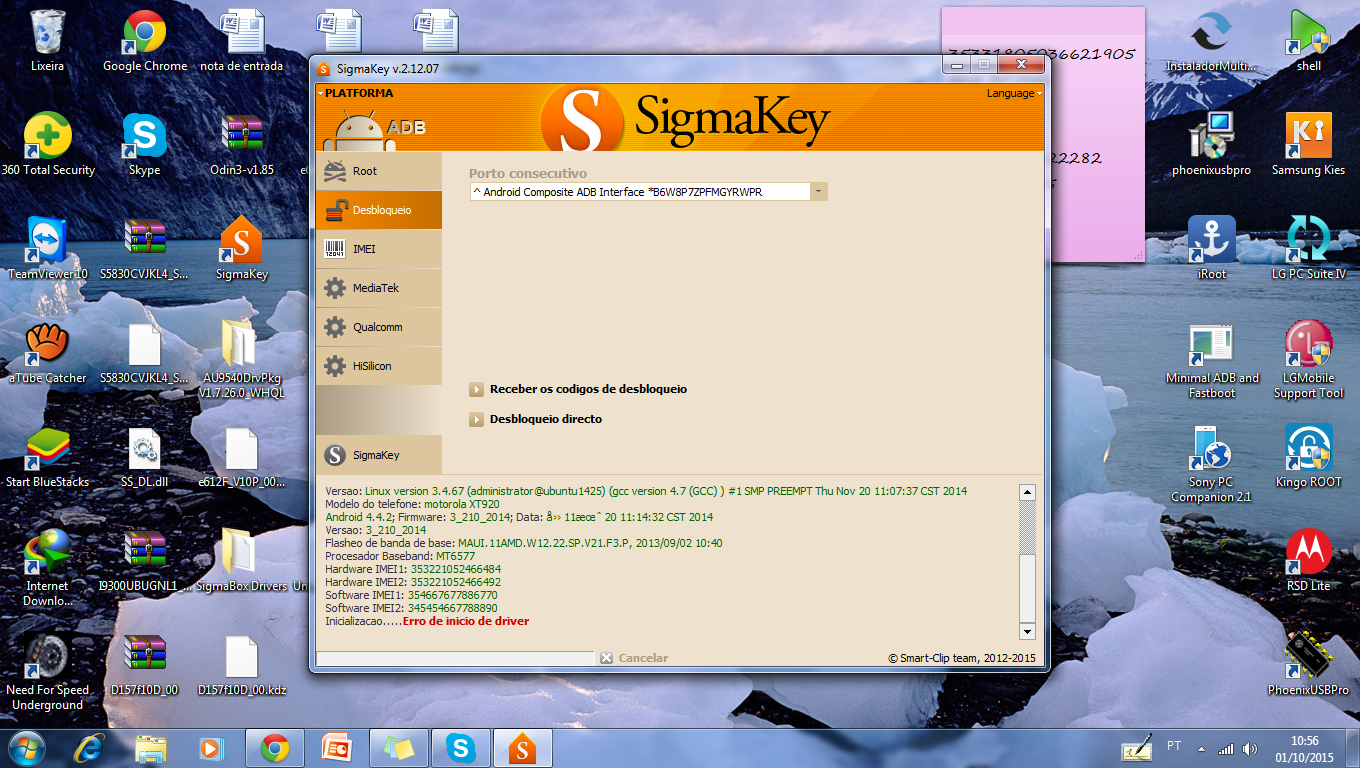Click Desbloqueio directo option
Image resolution: width=1360 pixels, height=768 pixels.
[545, 419]
